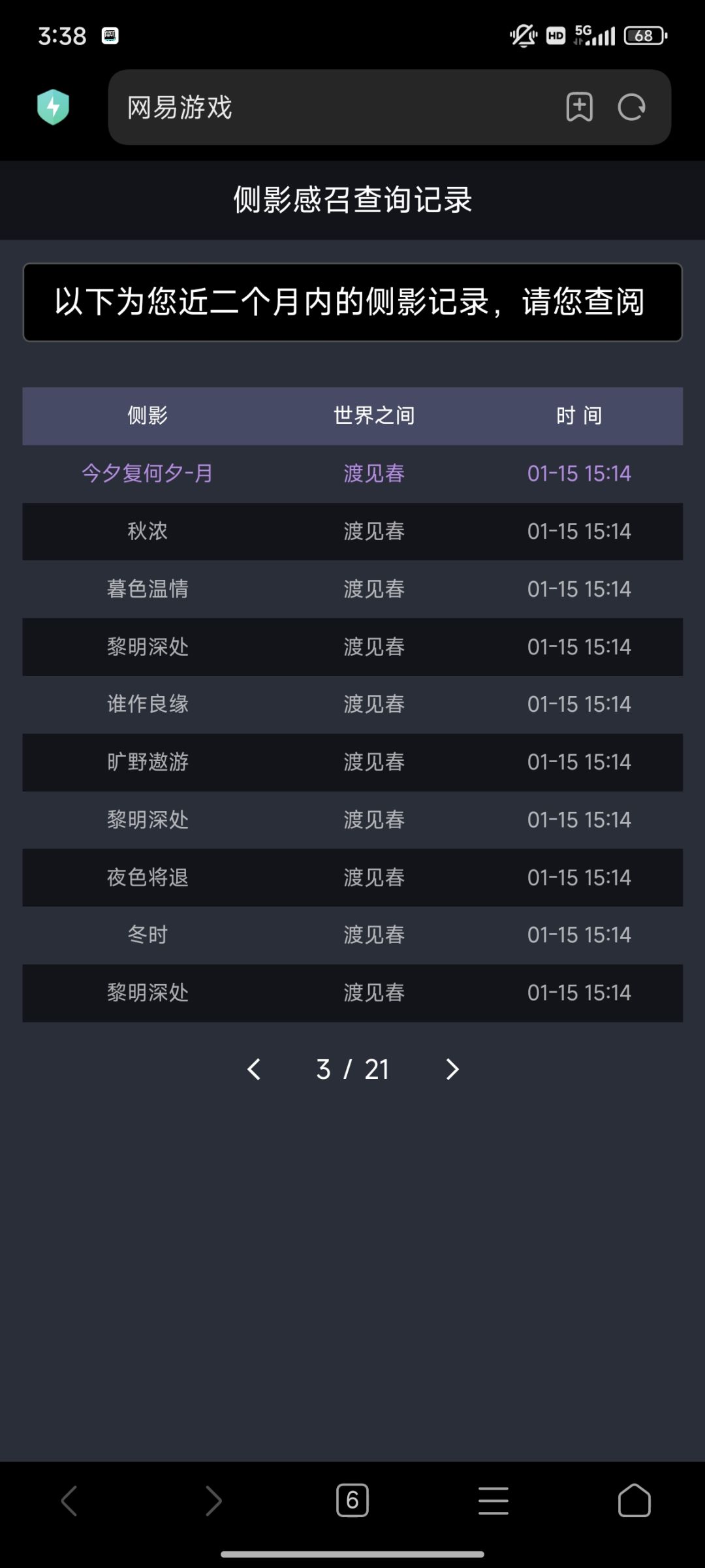705x1568 pixels.
Task: Open the browser hamburger menu
Action: (x=493, y=1501)
